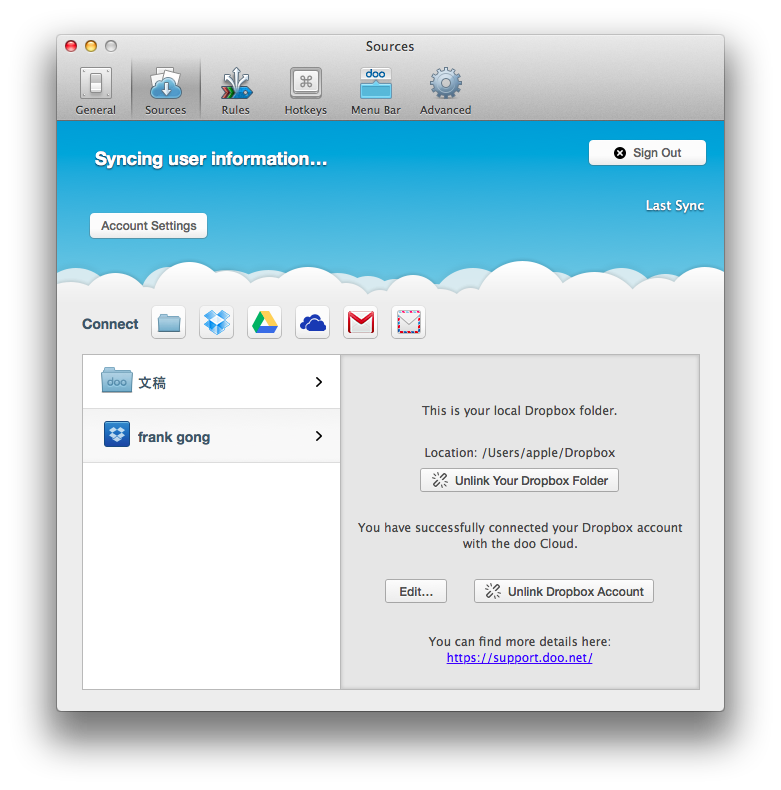
Task: Close the Sources window
Action: [71, 46]
